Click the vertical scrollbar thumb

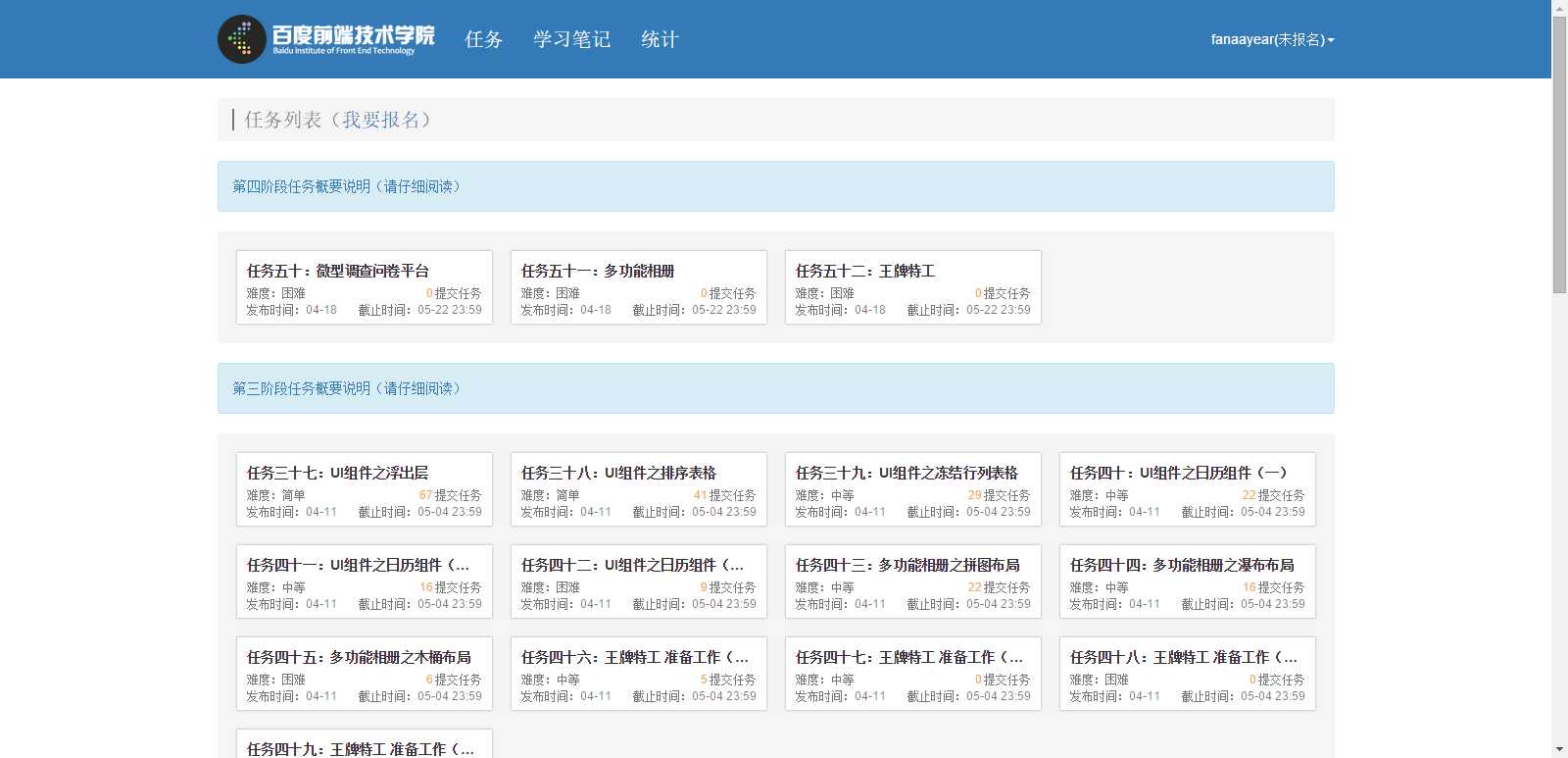(1560, 153)
